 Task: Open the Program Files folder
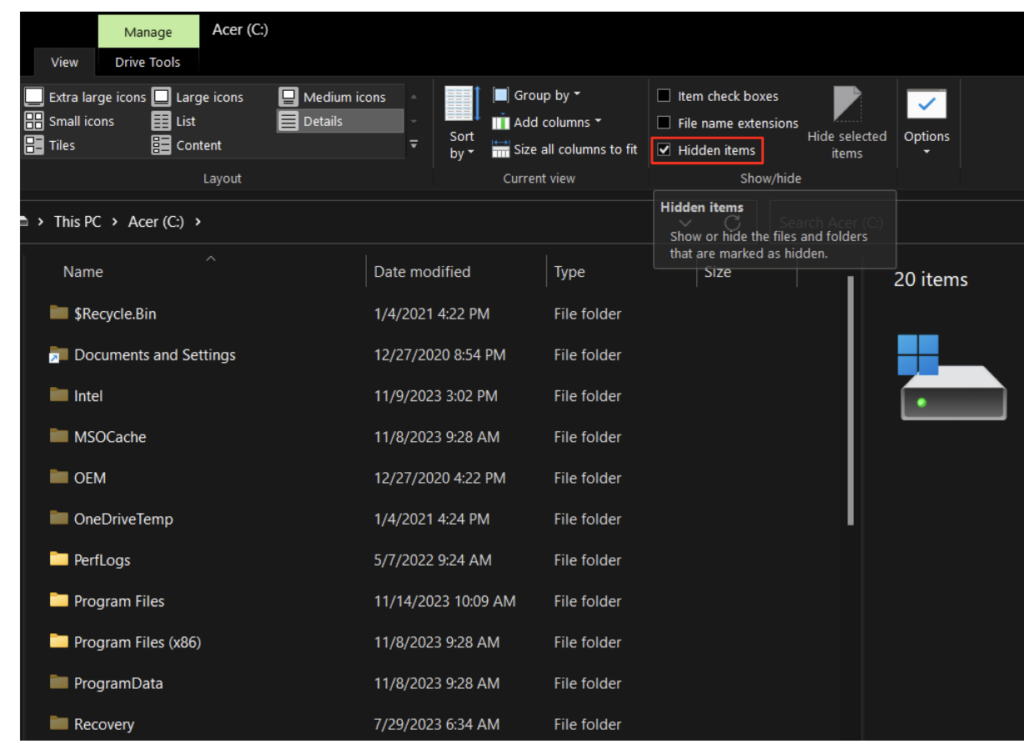pos(119,601)
